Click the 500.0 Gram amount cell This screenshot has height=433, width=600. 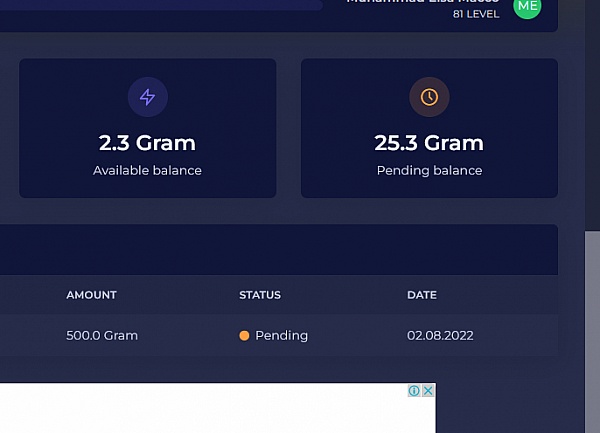pyautogui.click(x=102, y=335)
